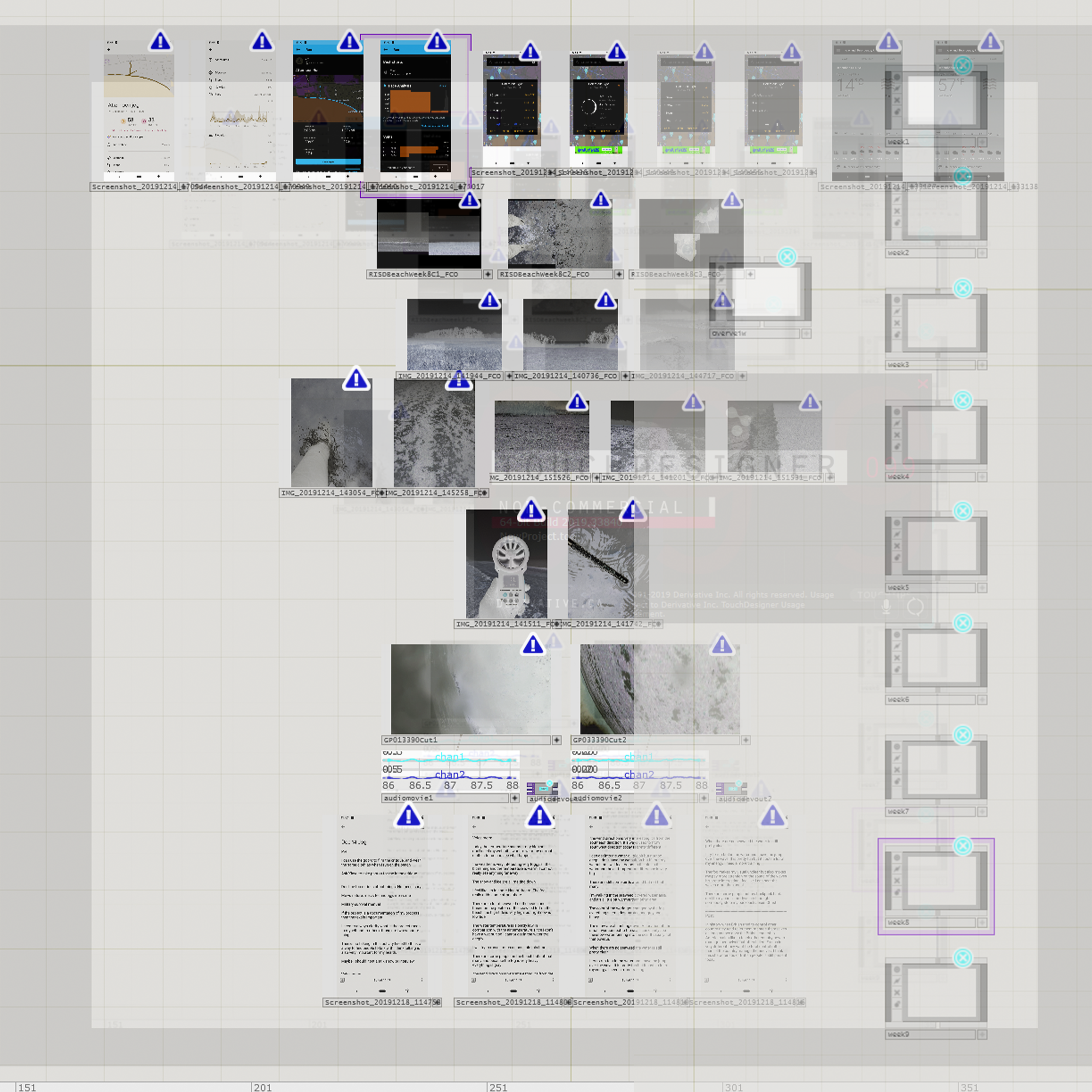Select the audiodevout icon beside audiomovie1
This screenshot has width=1092, height=1092.
(x=542, y=788)
